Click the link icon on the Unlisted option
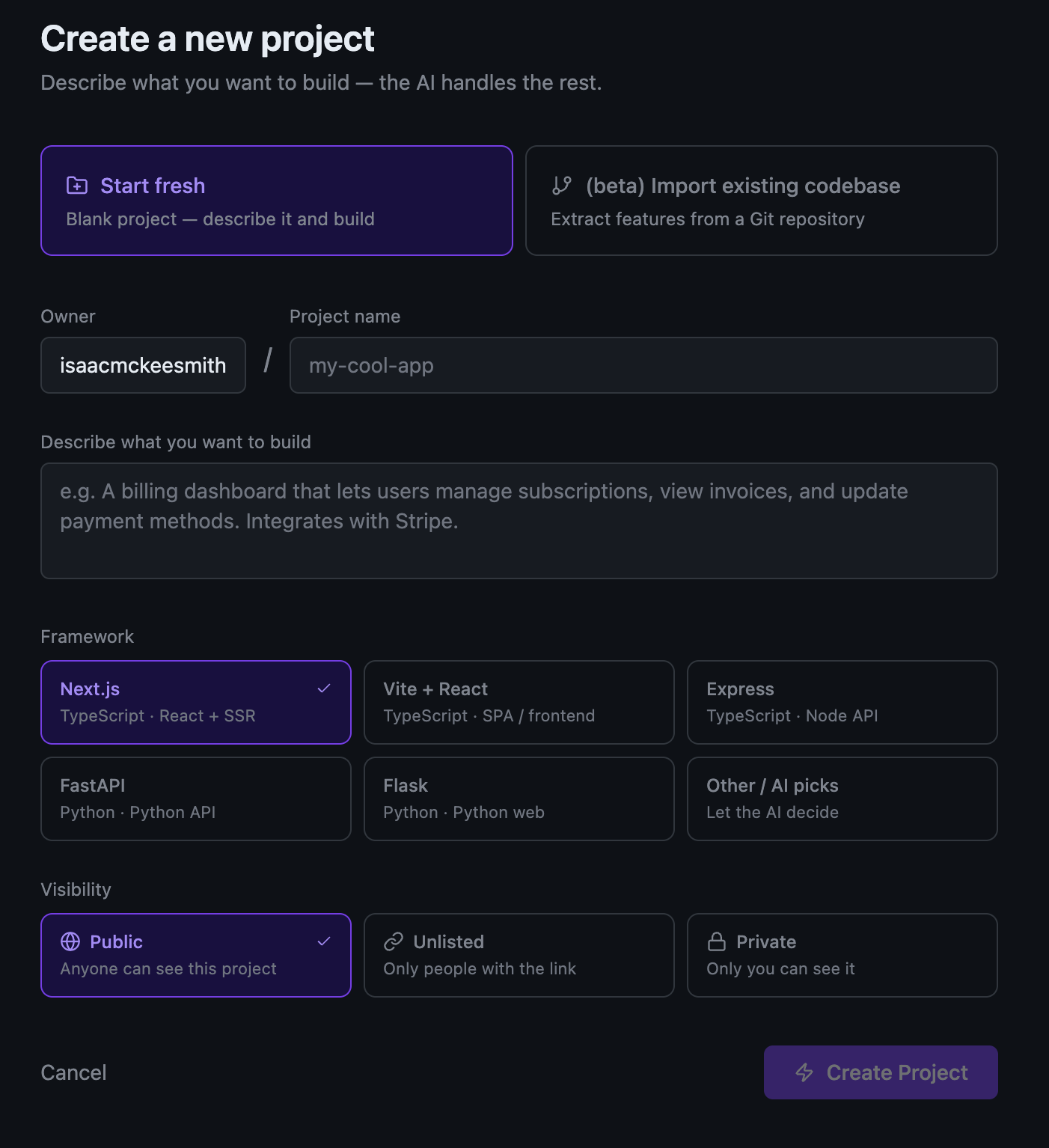 click(392, 941)
